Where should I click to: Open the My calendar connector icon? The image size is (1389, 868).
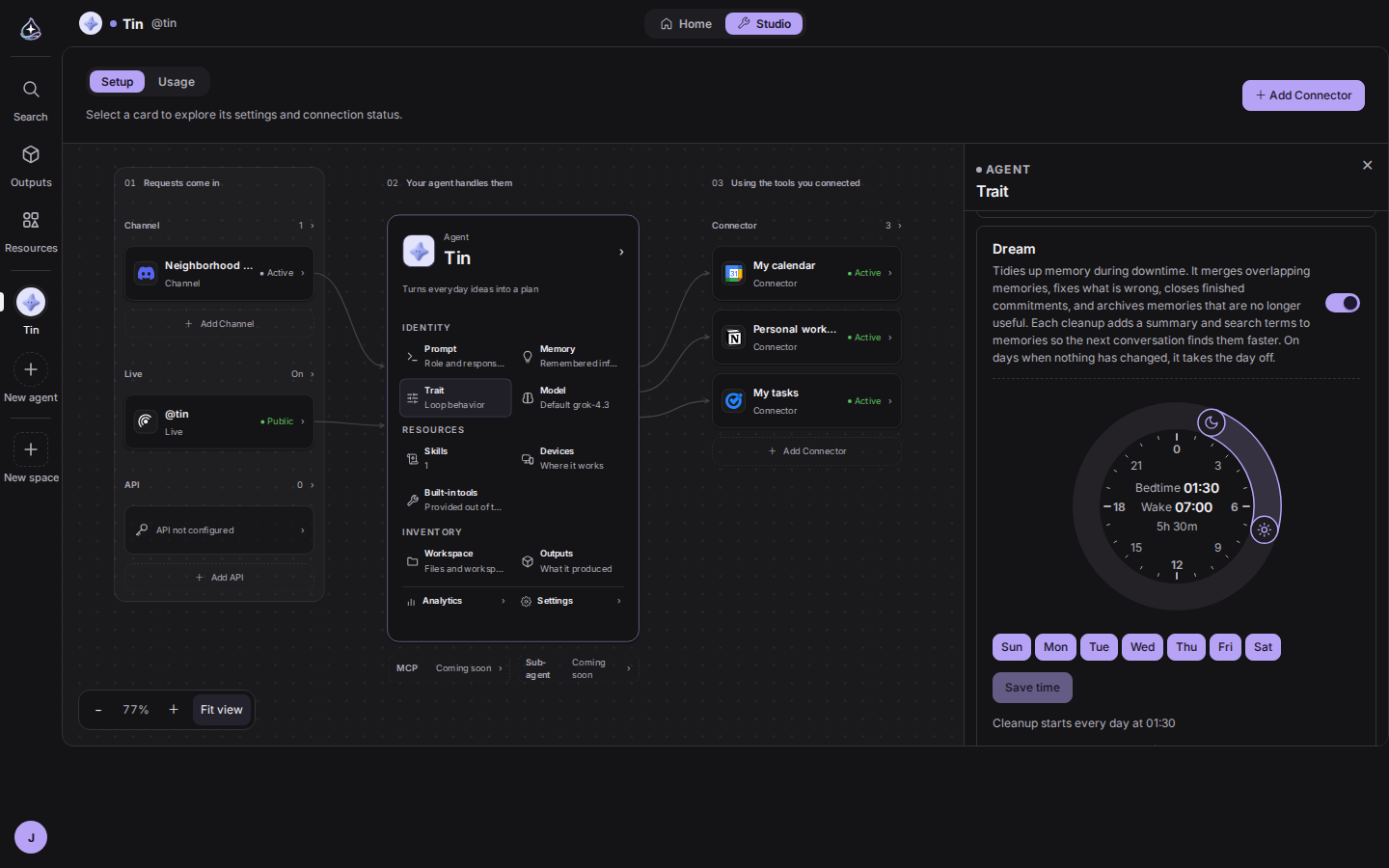point(734,274)
